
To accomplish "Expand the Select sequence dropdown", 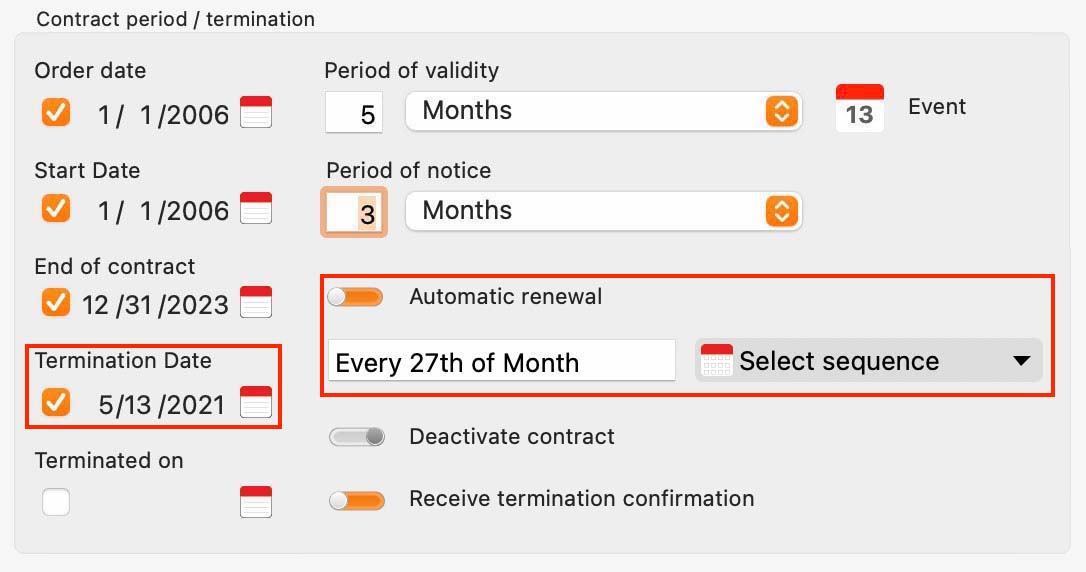I will [869, 360].
